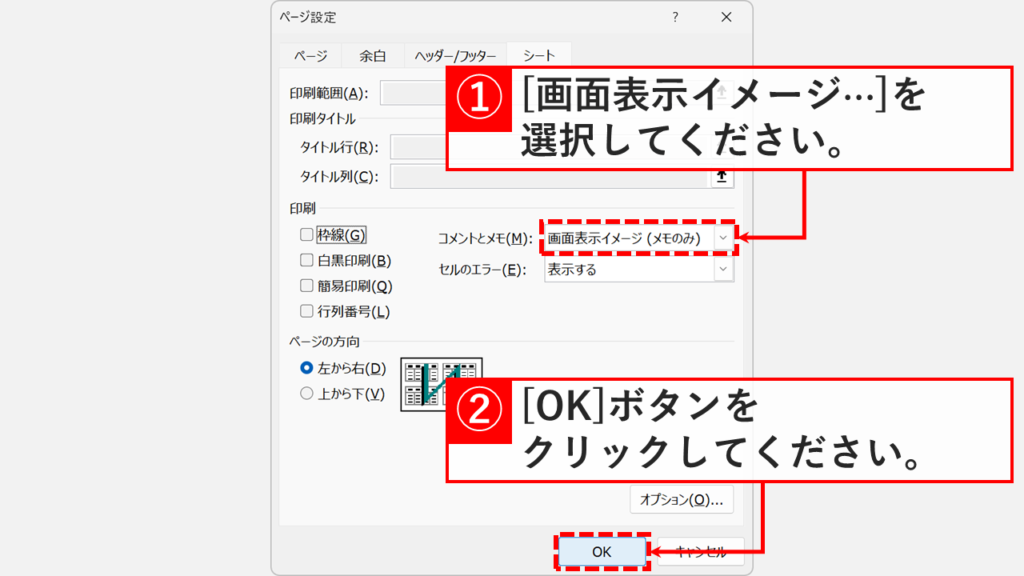Confirm with the OK button
Image resolution: width=1024 pixels, height=576 pixels.
[601, 552]
